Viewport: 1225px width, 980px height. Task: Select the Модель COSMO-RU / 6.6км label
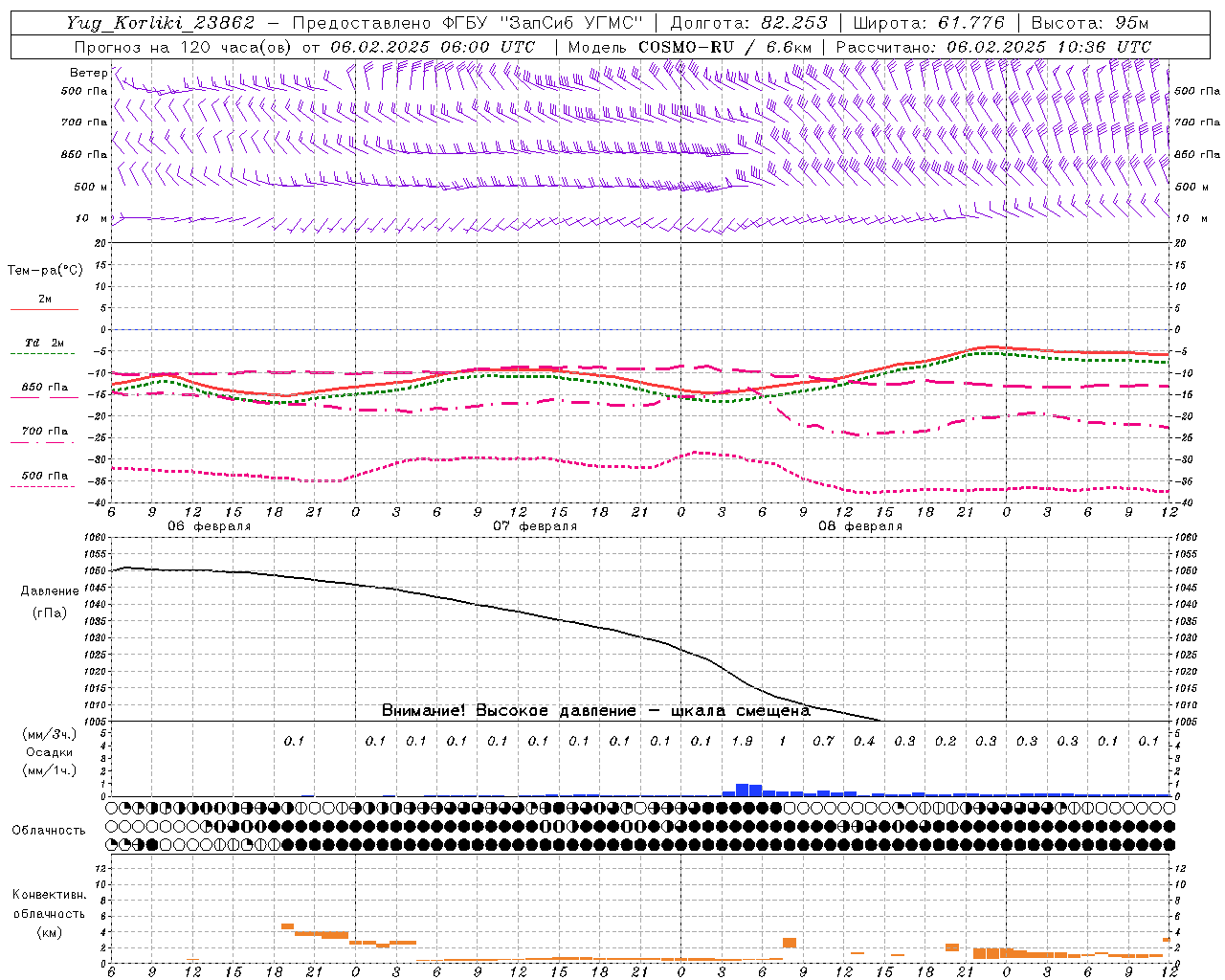coord(690,47)
